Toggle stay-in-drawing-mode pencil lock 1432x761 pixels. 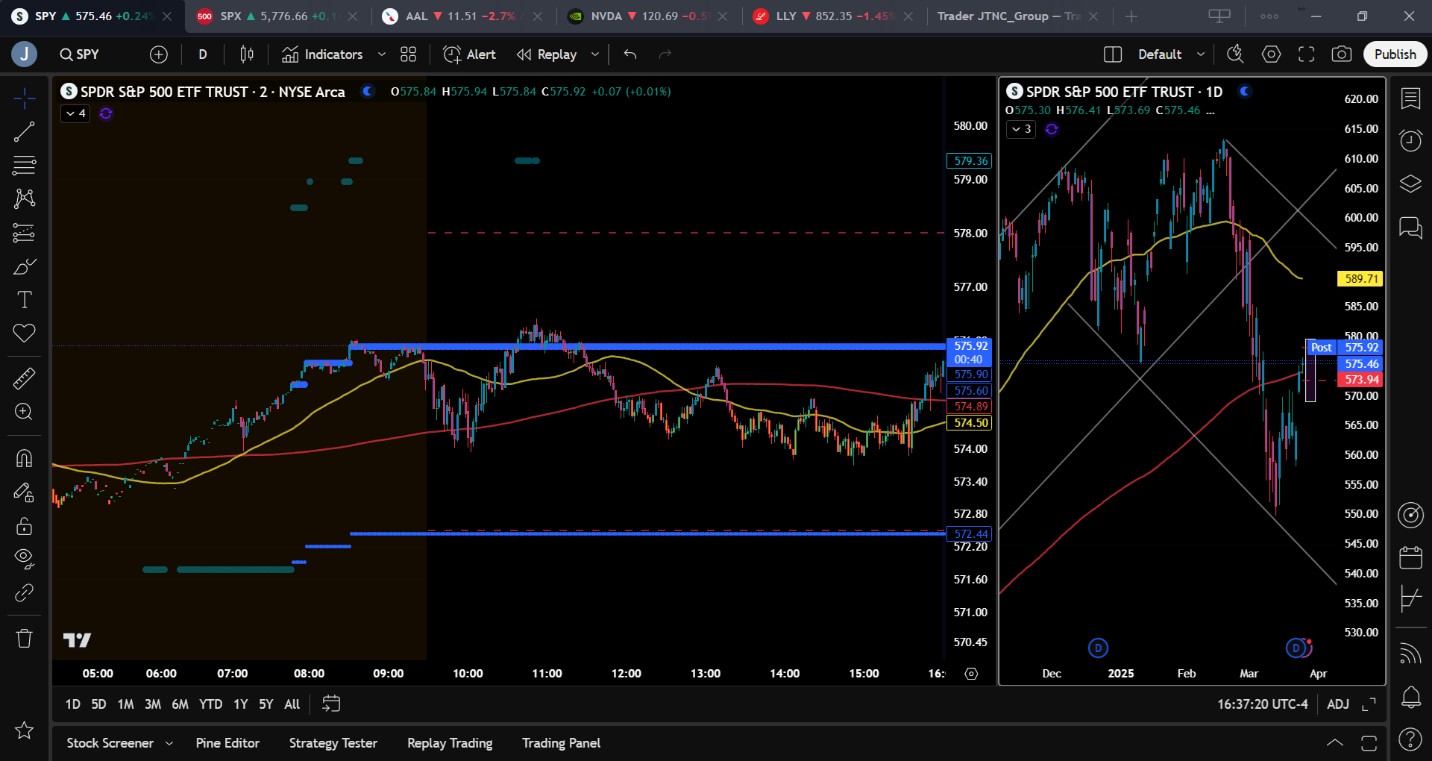point(24,492)
